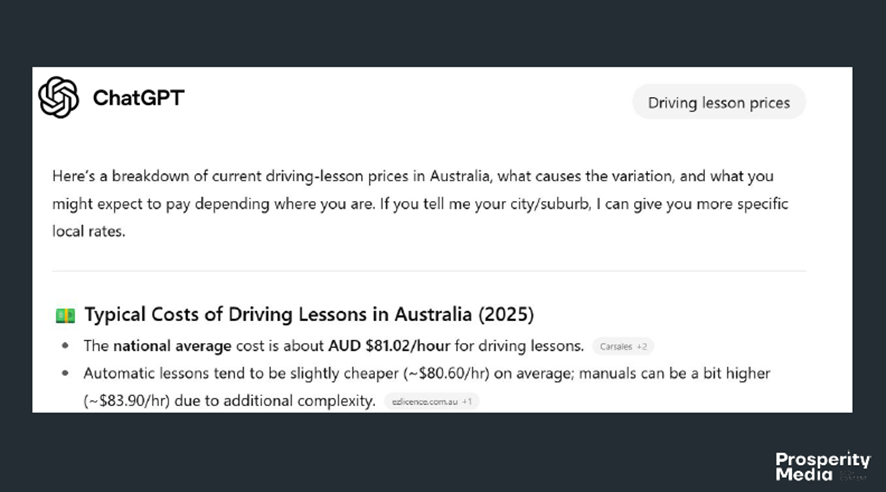Open the Carsales +2 source chip
Image resolution: width=886 pixels, height=492 pixels.
[x=622, y=347]
